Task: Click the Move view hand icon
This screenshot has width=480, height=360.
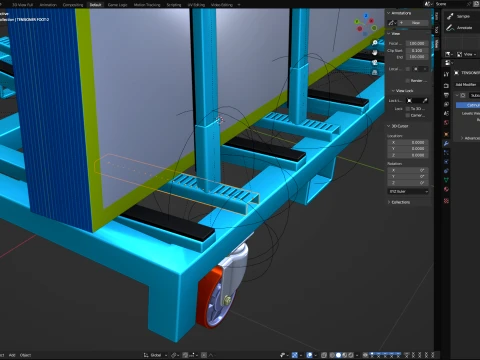Action: pyautogui.click(x=375, y=52)
